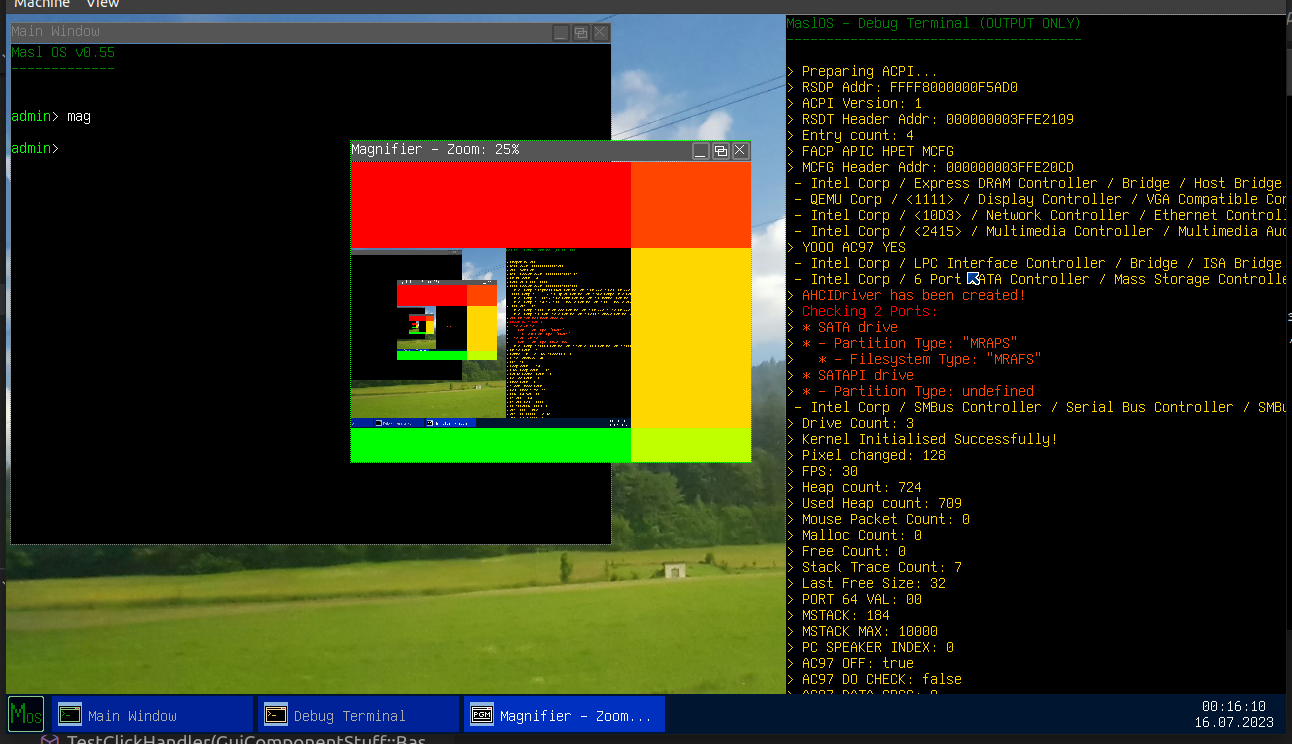The image size is (1292, 744).
Task: Click the 'Drive Count: 3' line
Action: [850, 423]
